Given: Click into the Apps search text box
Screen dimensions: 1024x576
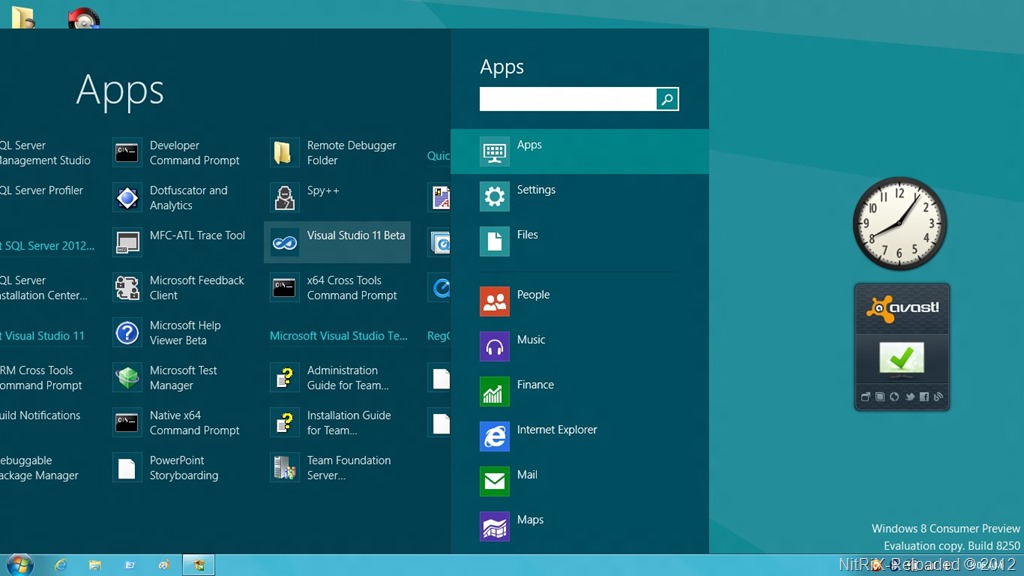Looking at the screenshot, I should click(x=567, y=99).
